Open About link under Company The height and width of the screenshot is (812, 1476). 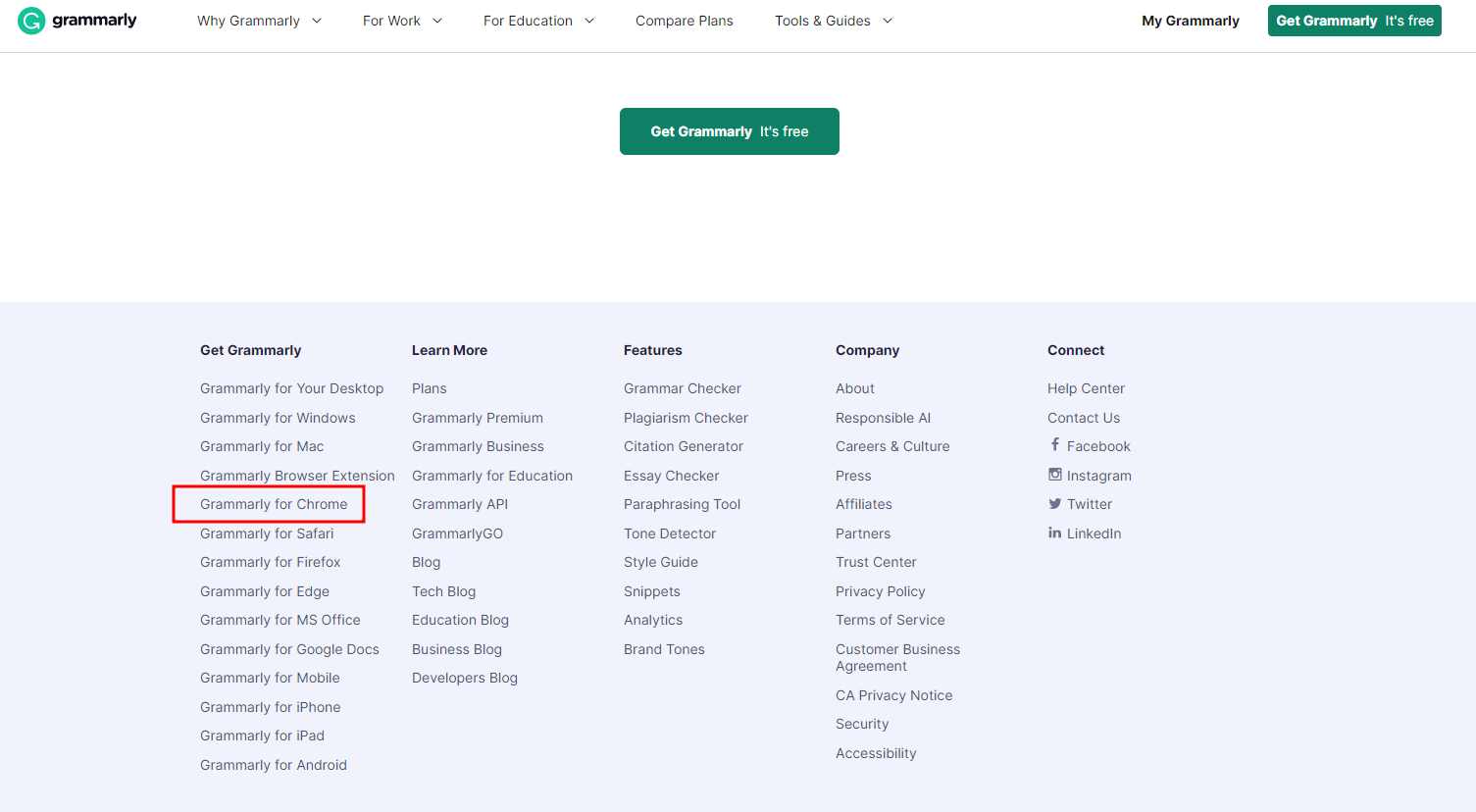(x=855, y=388)
